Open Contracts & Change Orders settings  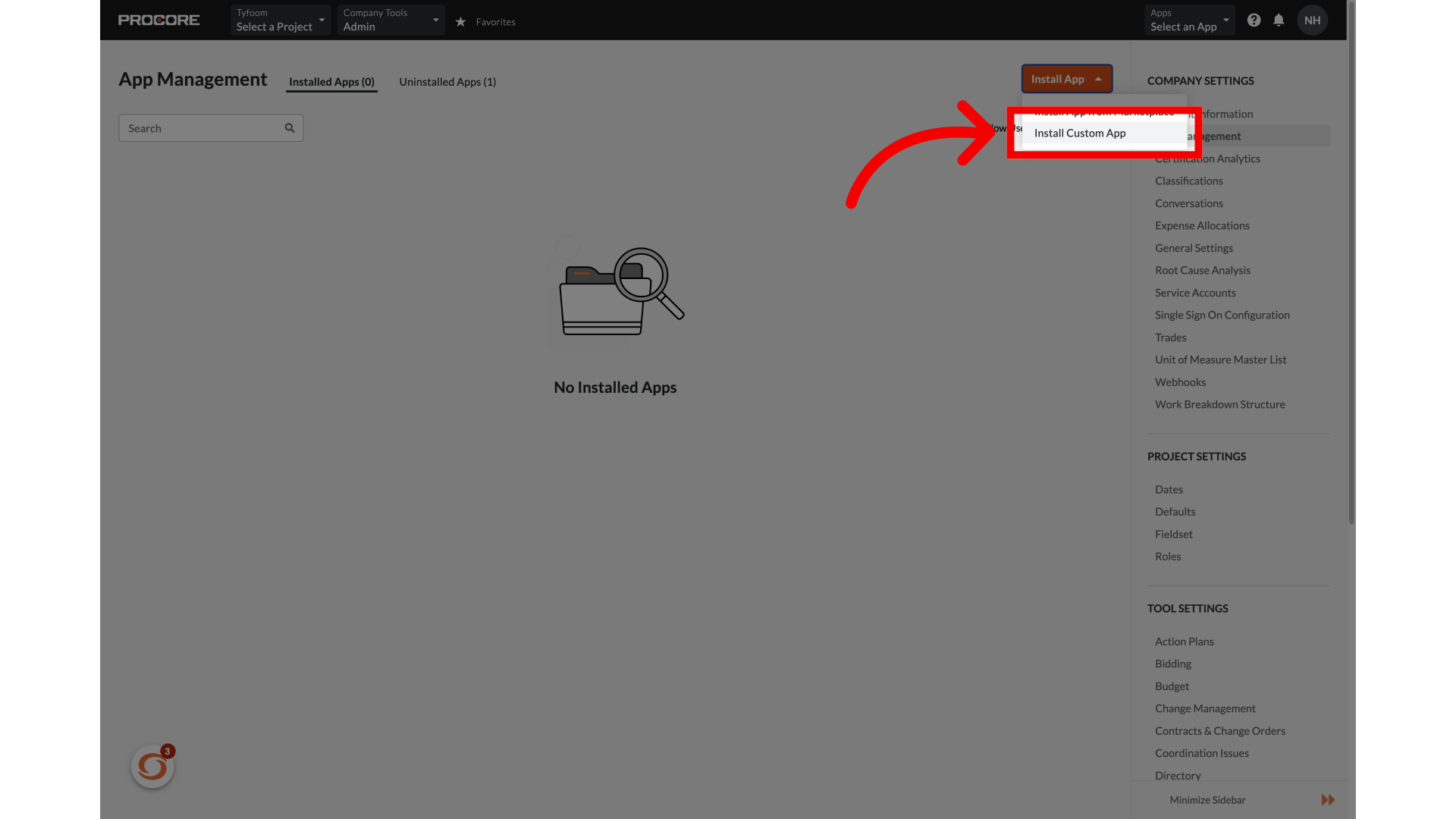1219,731
